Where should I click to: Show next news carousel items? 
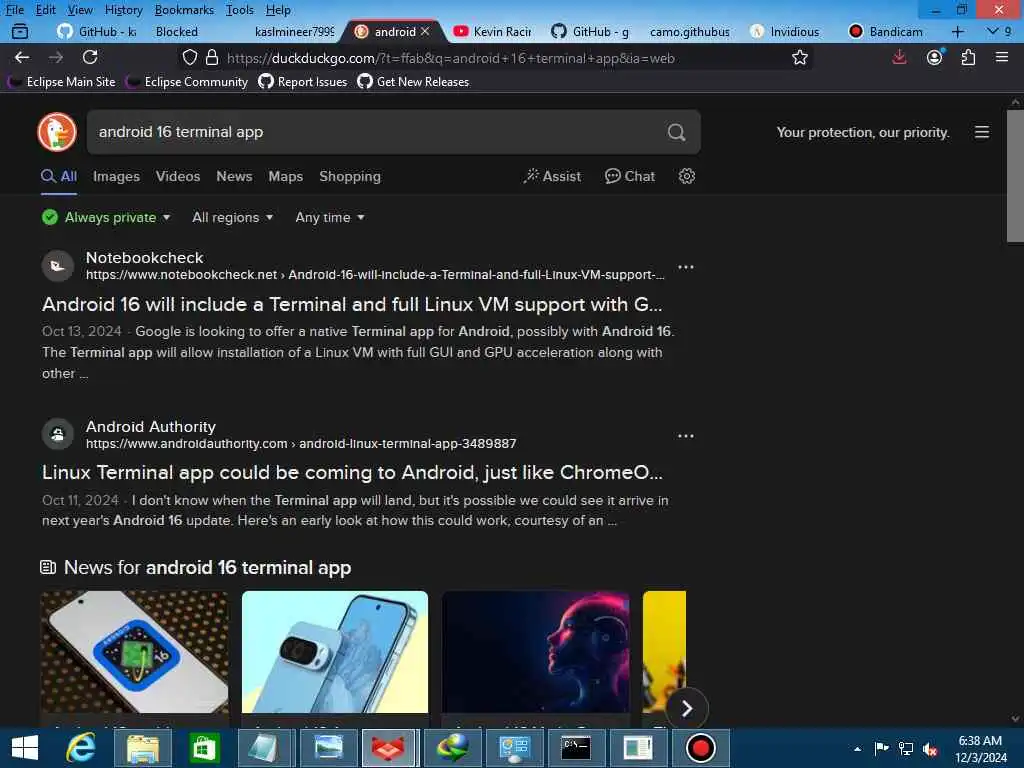687,709
